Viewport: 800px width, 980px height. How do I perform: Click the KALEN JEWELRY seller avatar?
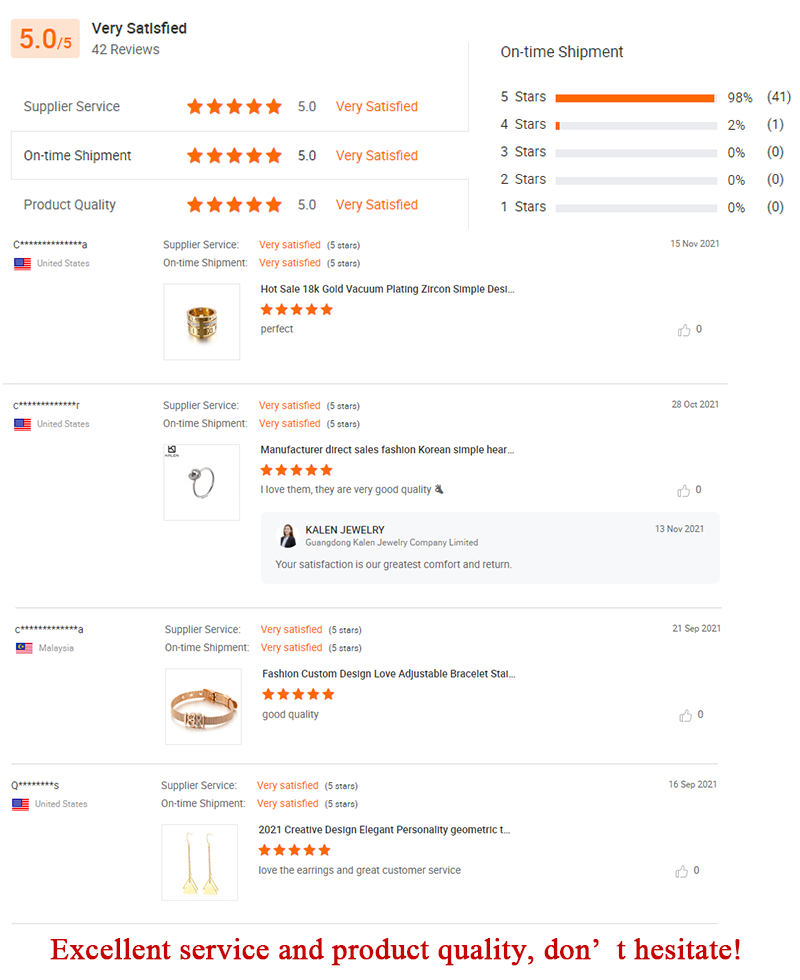288,535
